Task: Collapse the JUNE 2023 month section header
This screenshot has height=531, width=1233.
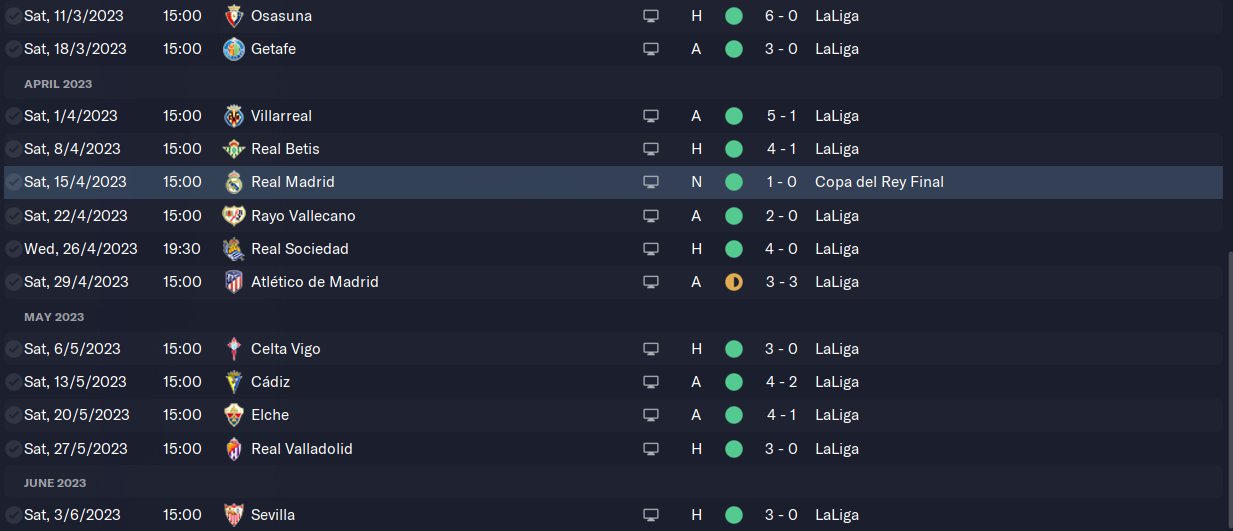Action: [x=613, y=482]
